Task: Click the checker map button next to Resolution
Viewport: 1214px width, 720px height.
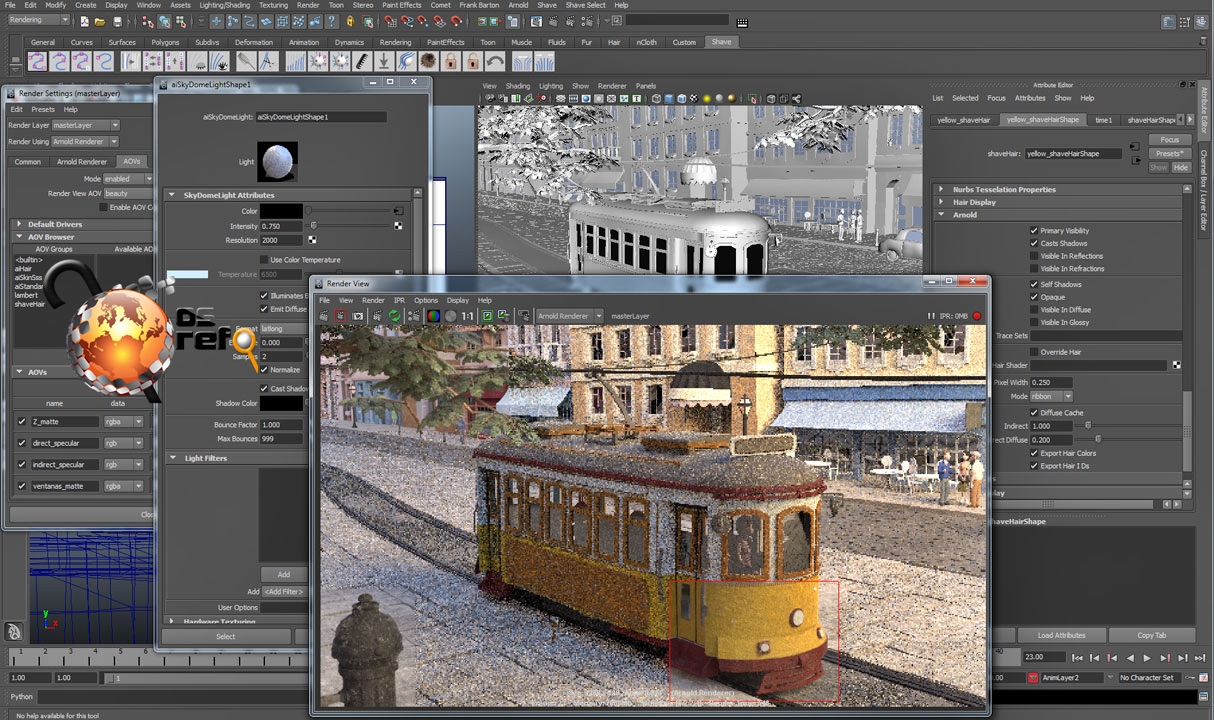Action: 313,240
